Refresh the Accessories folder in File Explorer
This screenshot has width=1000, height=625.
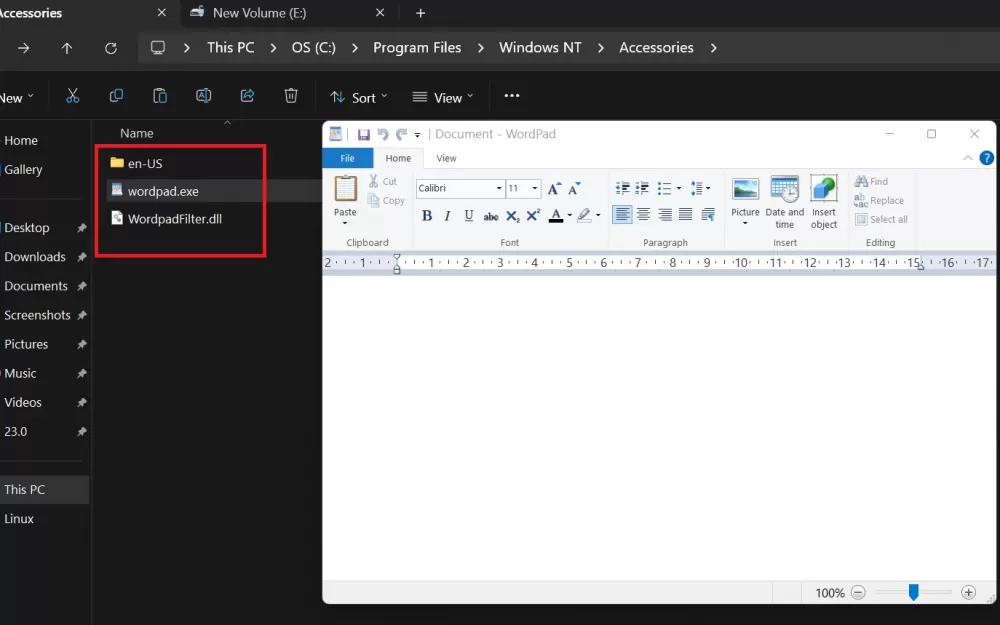click(x=111, y=48)
